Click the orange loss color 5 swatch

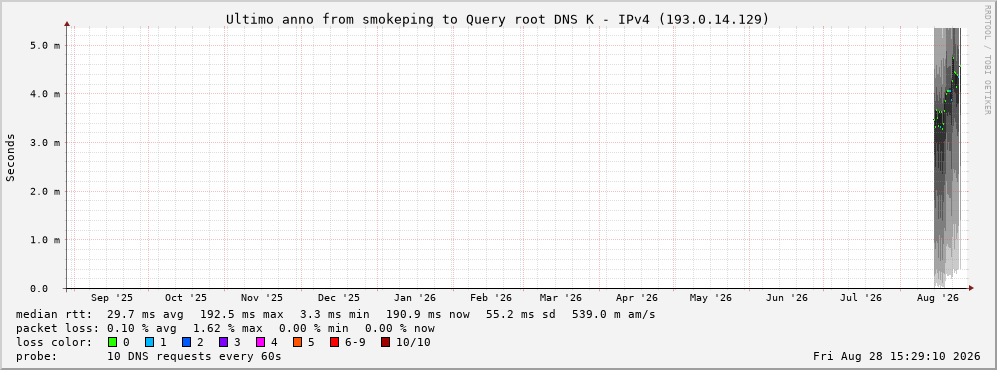coord(297,342)
